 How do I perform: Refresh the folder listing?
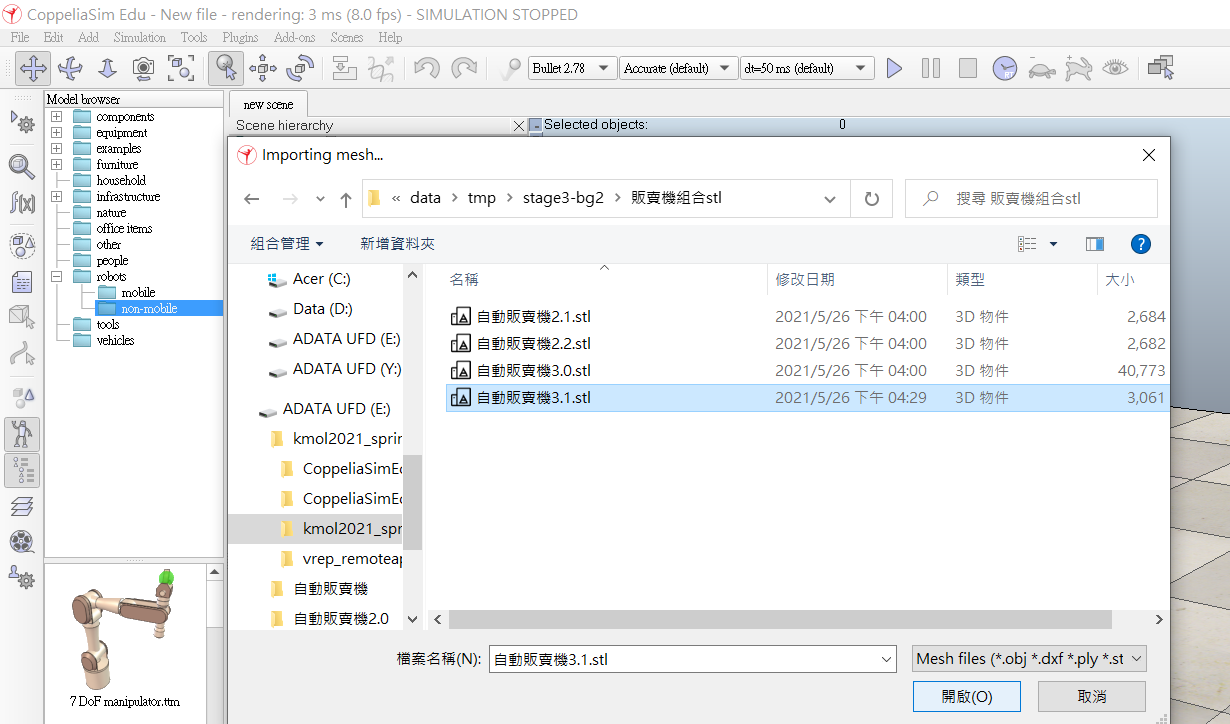[872, 199]
